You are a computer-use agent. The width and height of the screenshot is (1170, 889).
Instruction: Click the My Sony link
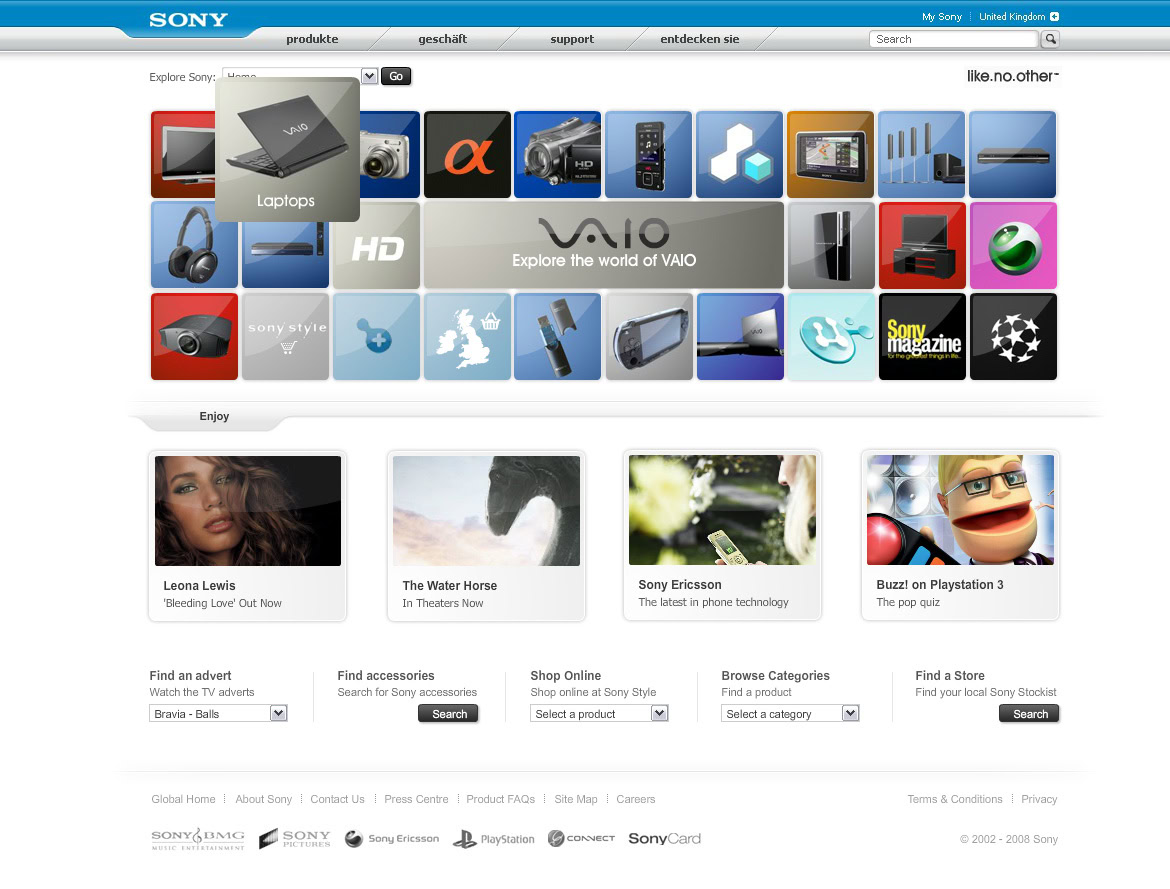942,16
